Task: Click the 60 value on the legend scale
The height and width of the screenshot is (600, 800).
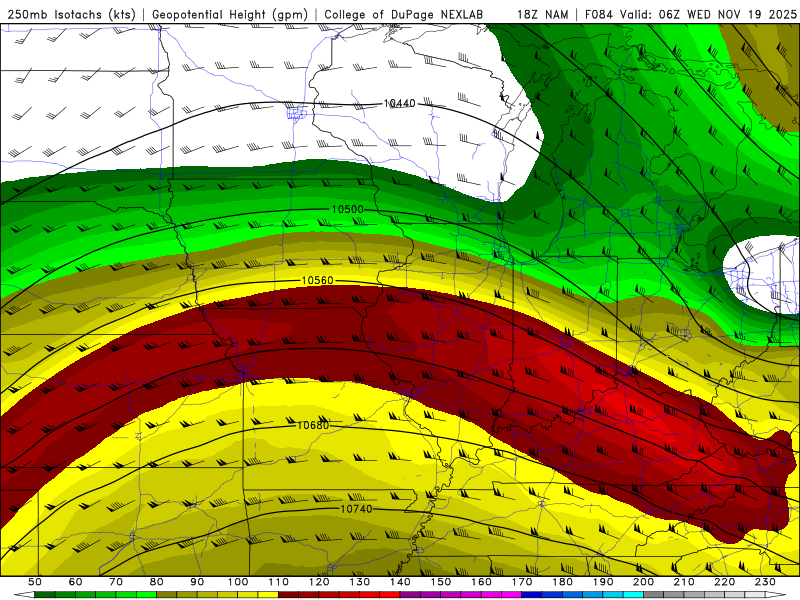Action: pyautogui.click(x=75, y=582)
